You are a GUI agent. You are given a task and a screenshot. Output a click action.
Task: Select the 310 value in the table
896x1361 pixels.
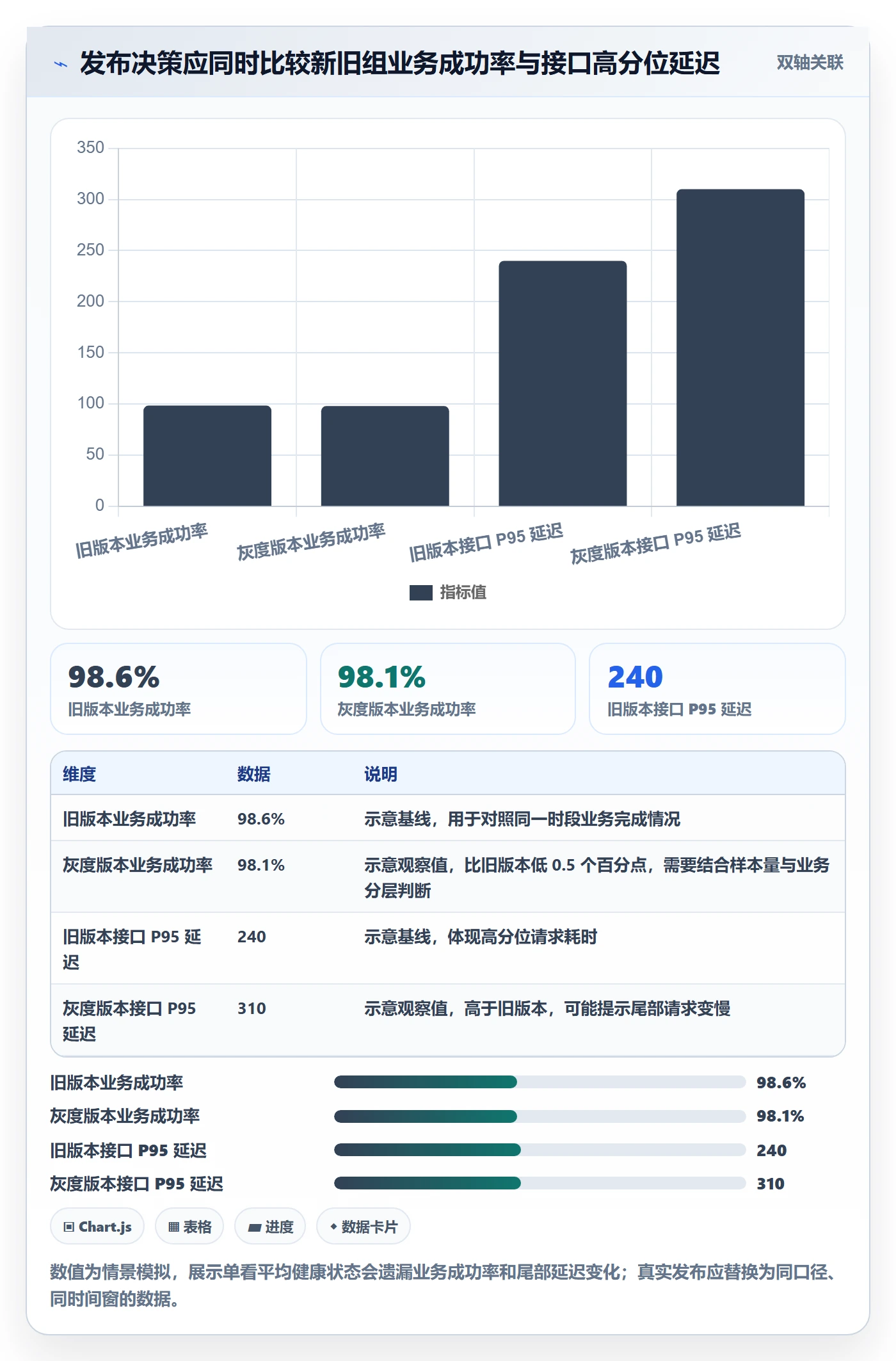252,1008
